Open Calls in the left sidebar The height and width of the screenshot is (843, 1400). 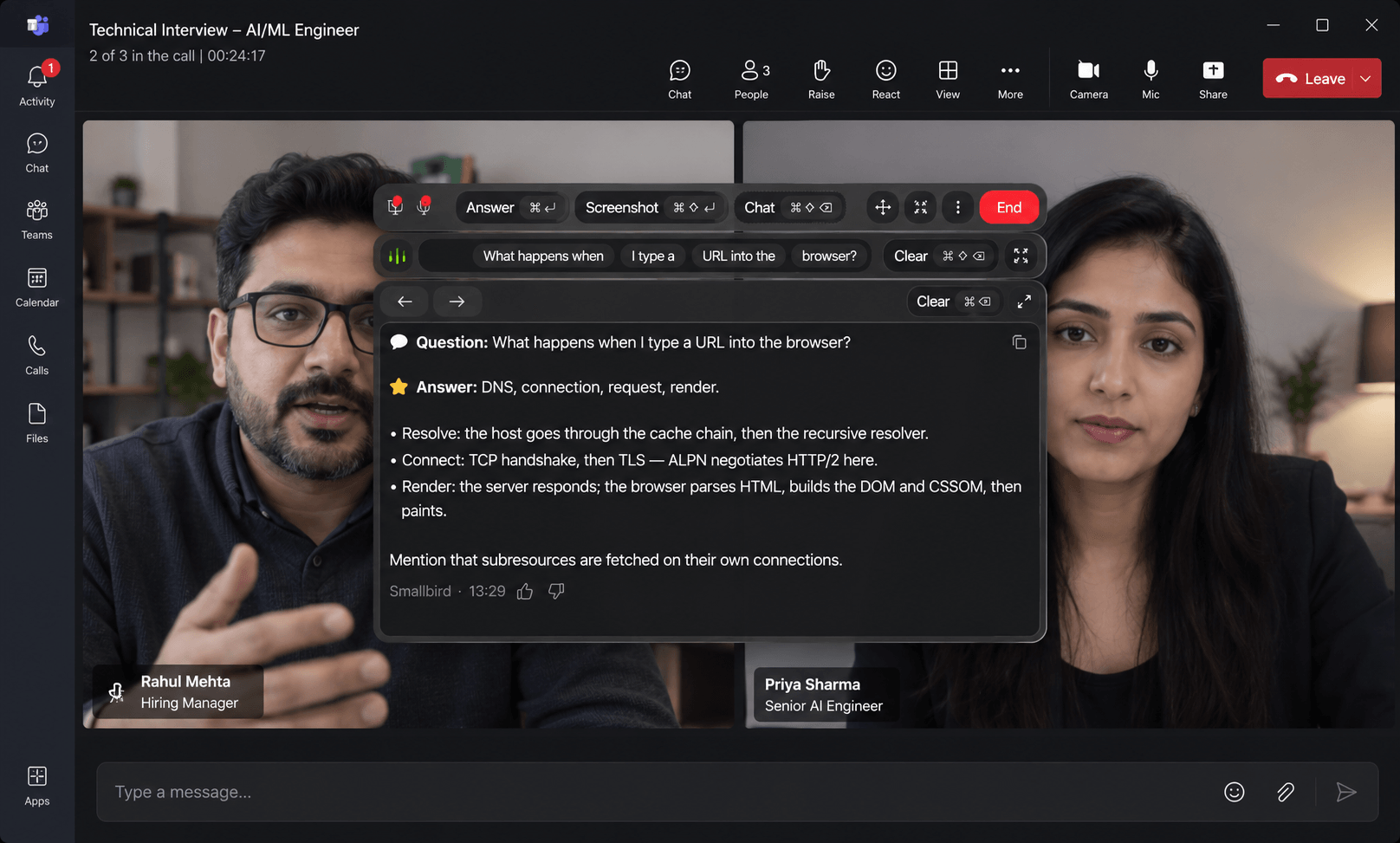click(x=37, y=355)
